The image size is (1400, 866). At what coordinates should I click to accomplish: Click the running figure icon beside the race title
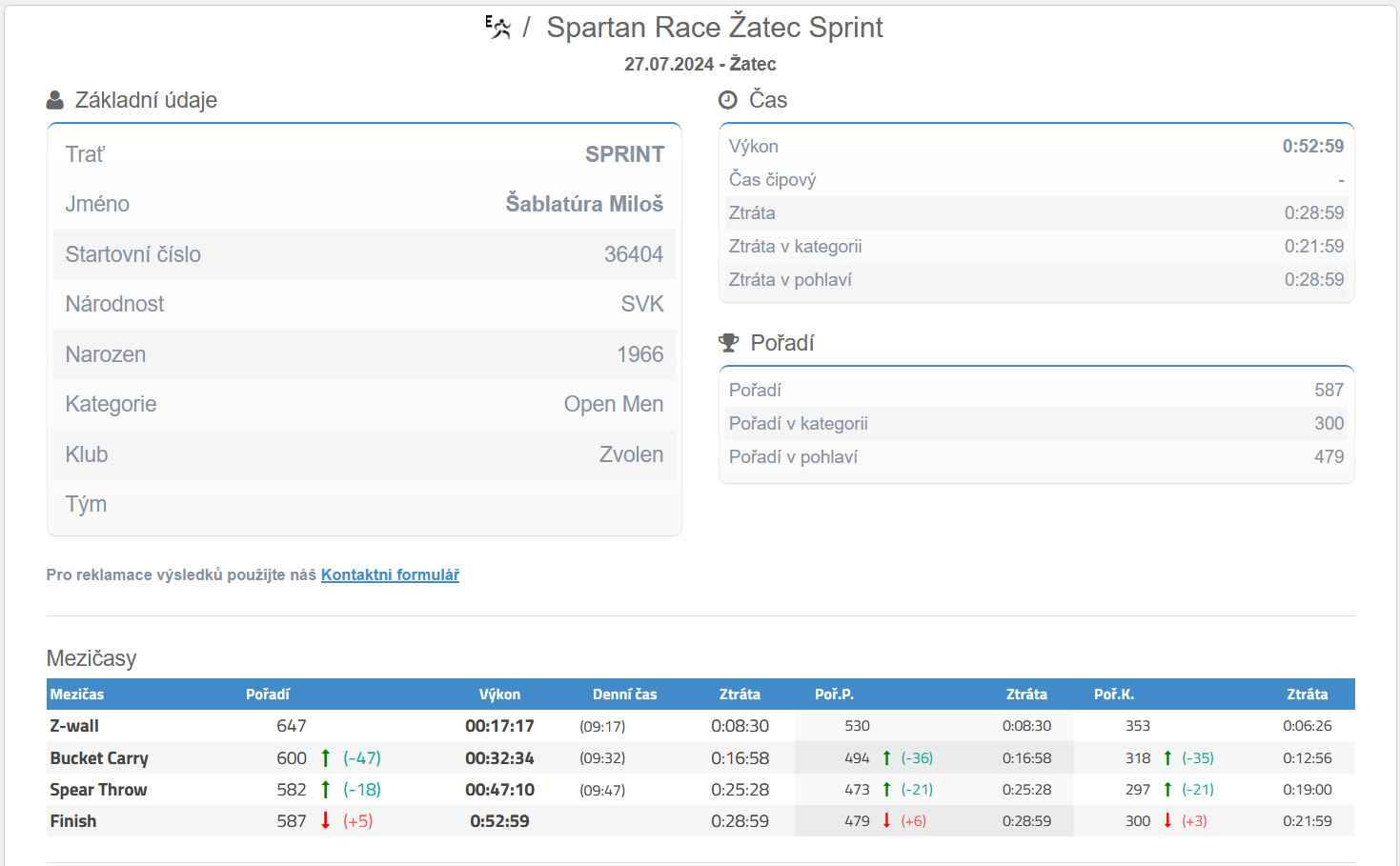[498, 27]
